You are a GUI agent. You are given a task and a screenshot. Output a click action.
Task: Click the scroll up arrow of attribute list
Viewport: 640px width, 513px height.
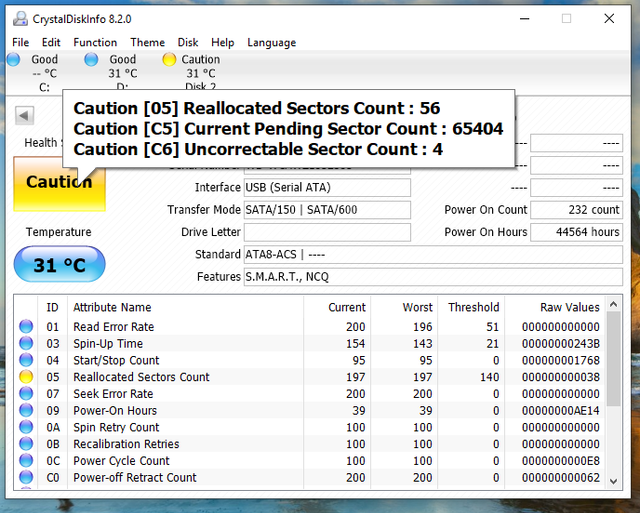[613, 304]
